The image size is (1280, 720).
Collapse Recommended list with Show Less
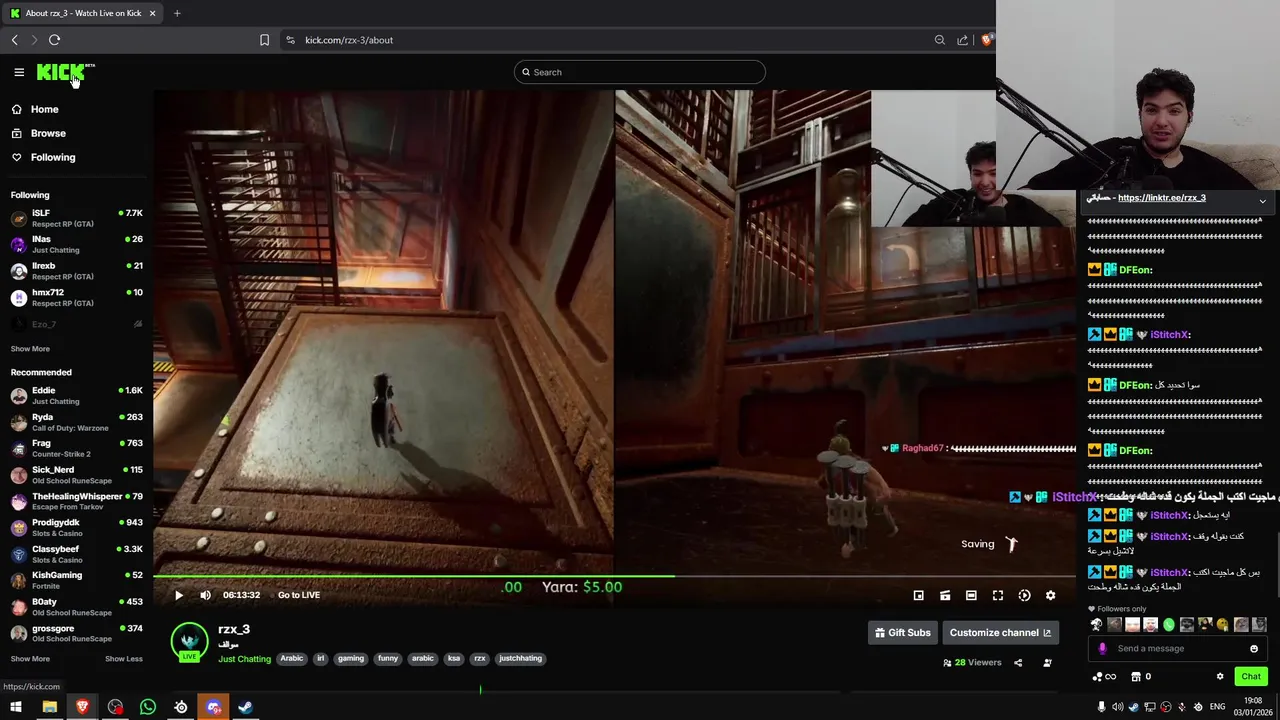pyautogui.click(x=124, y=659)
